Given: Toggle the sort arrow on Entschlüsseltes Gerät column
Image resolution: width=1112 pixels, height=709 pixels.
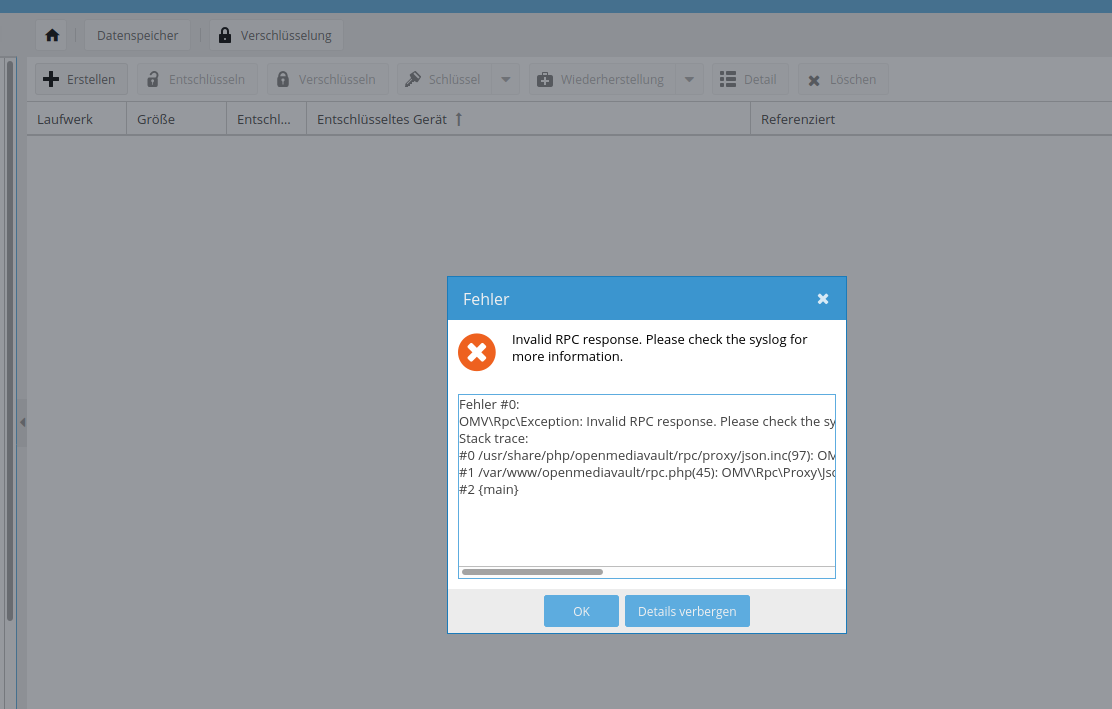Looking at the screenshot, I should 457,118.
